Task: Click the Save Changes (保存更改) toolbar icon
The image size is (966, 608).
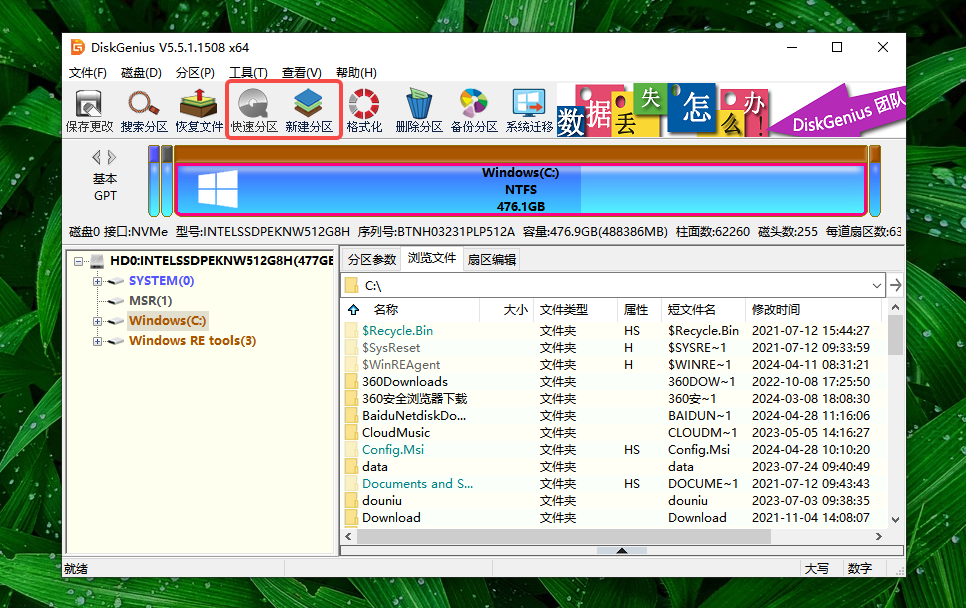Action: [89, 111]
